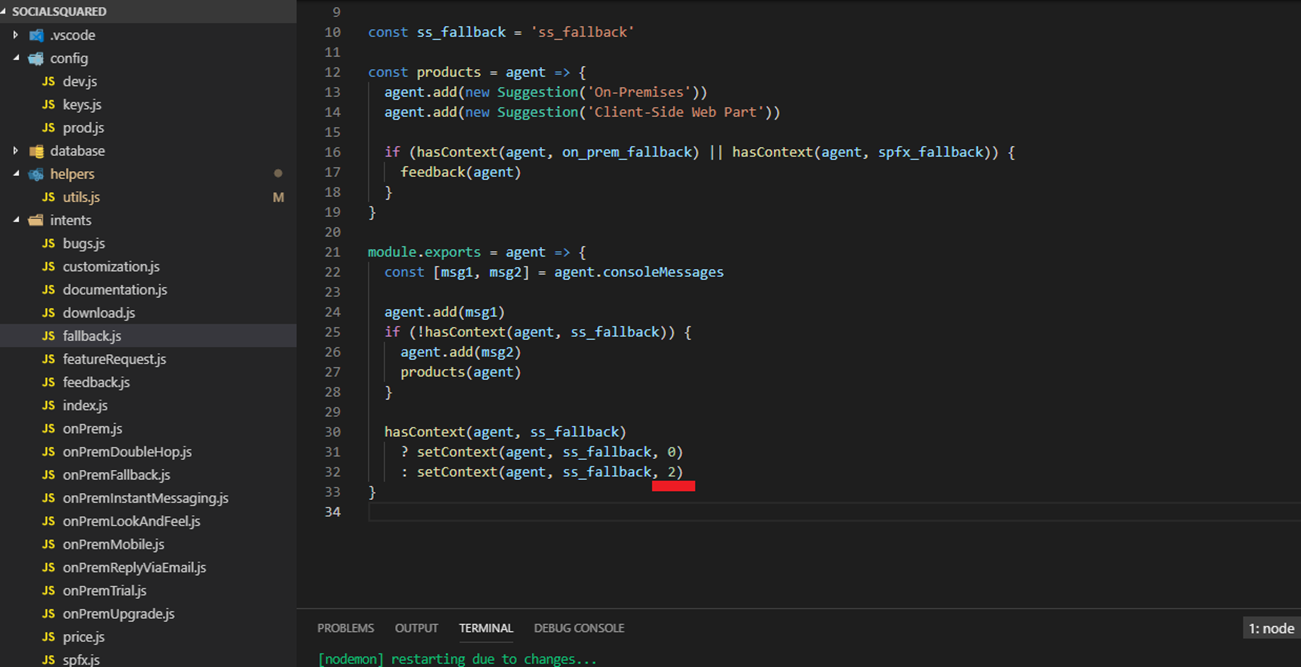Select prod.js in the config folder
This screenshot has width=1301, height=667.
pos(83,128)
